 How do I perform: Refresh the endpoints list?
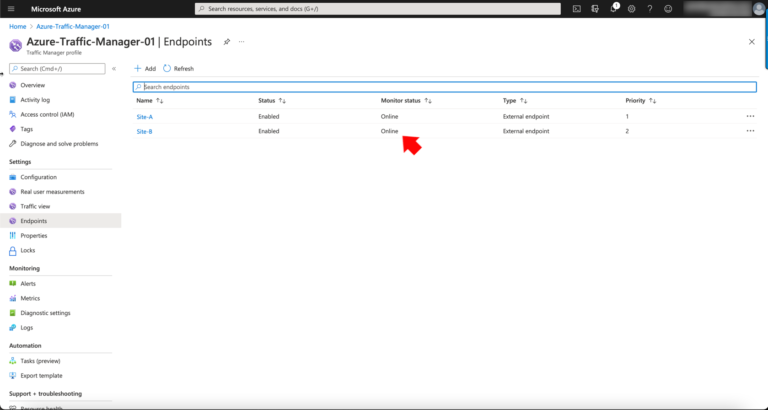pos(178,69)
